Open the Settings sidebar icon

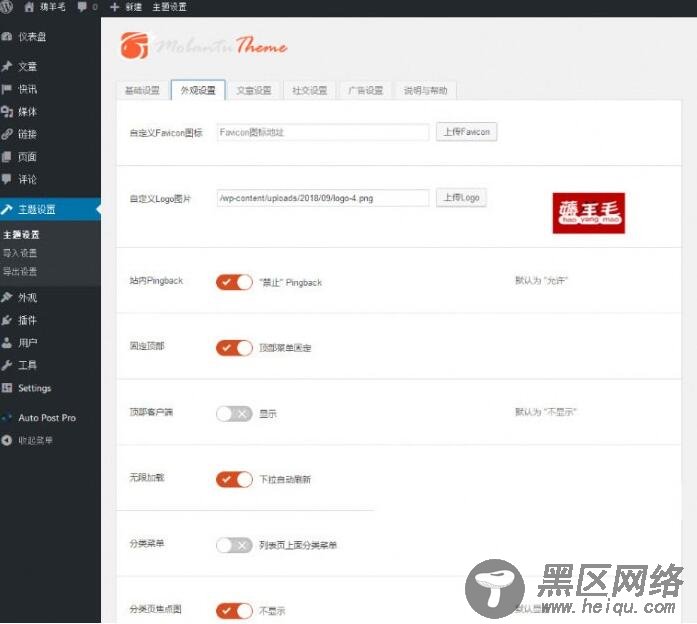(7, 388)
